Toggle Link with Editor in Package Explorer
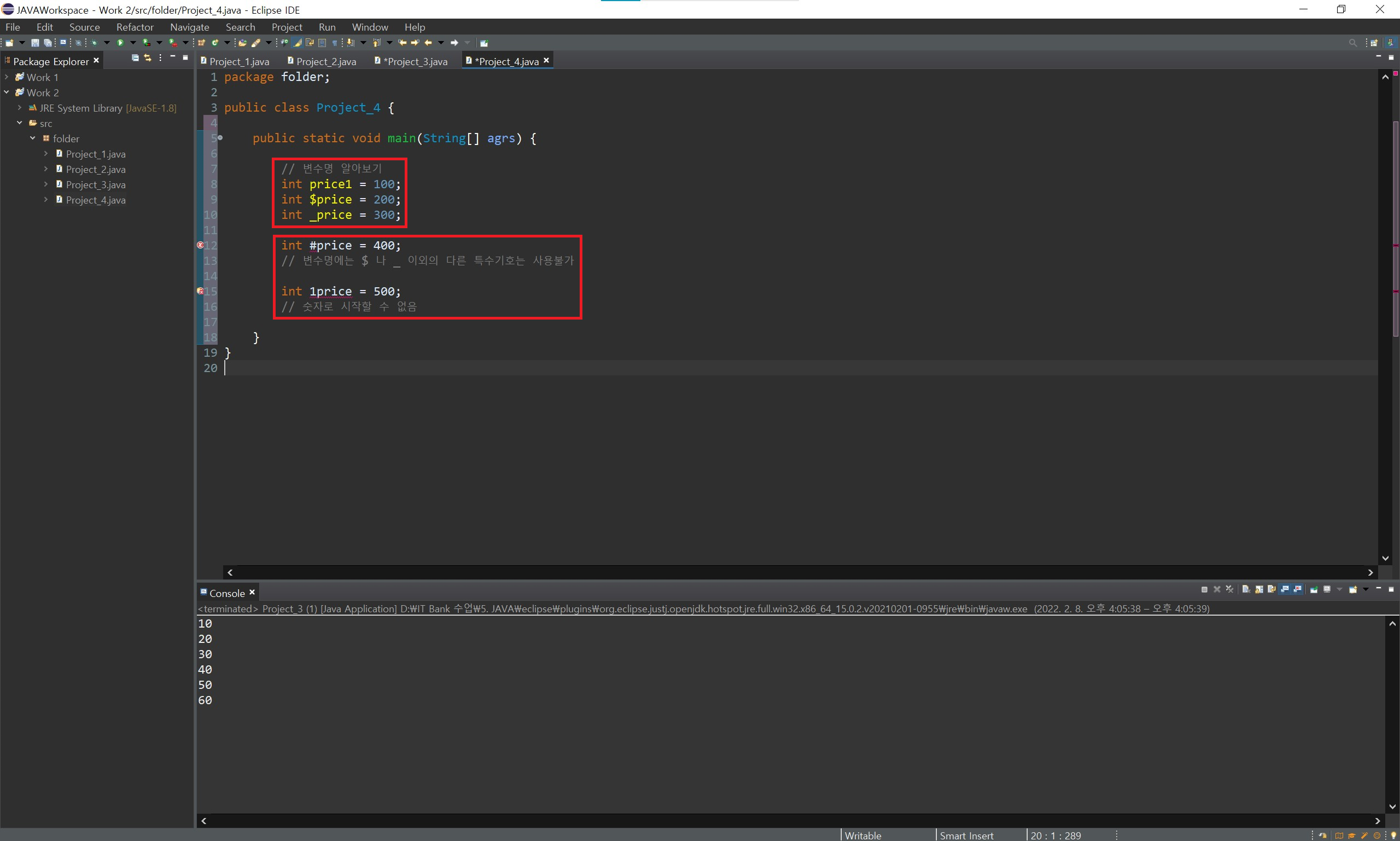Screen dimensions: 1400x841 pos(148,58)
